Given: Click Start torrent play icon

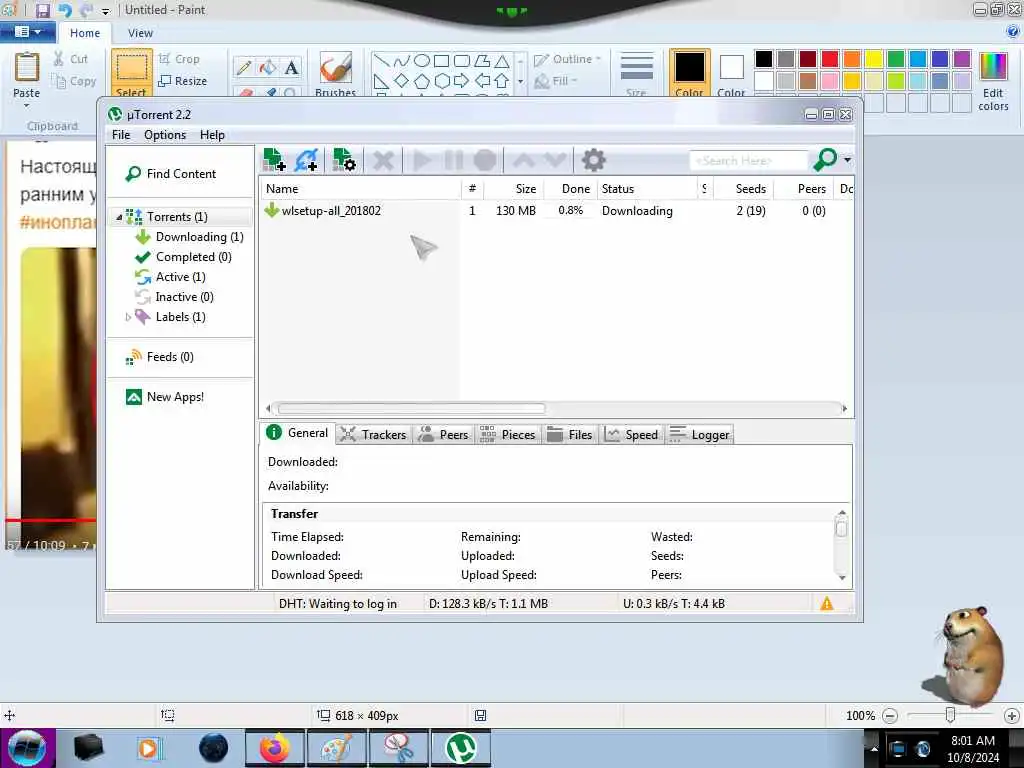Looking at the screenshot, I should 423,160.
